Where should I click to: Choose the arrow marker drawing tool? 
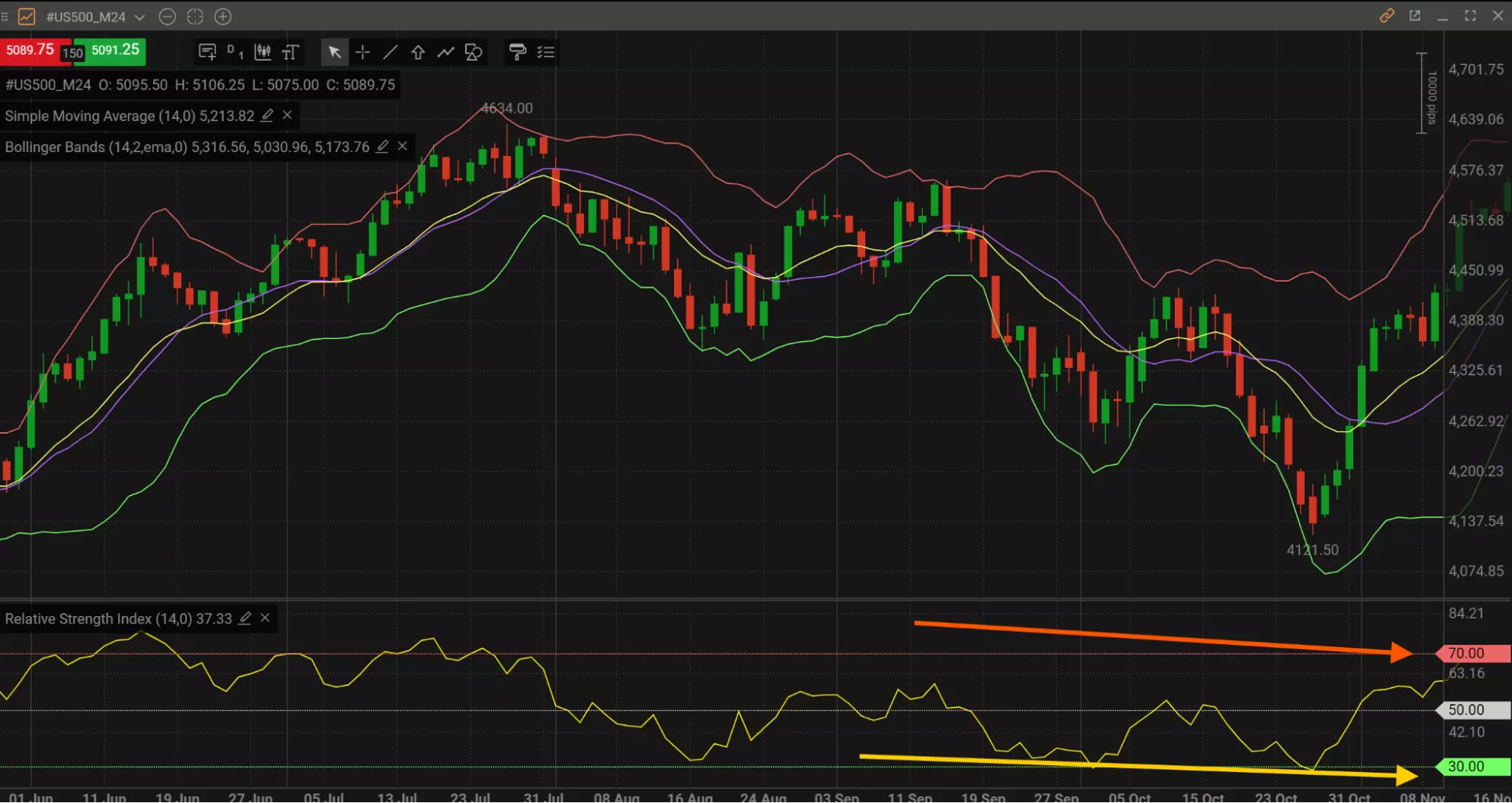tap(418, 52)
